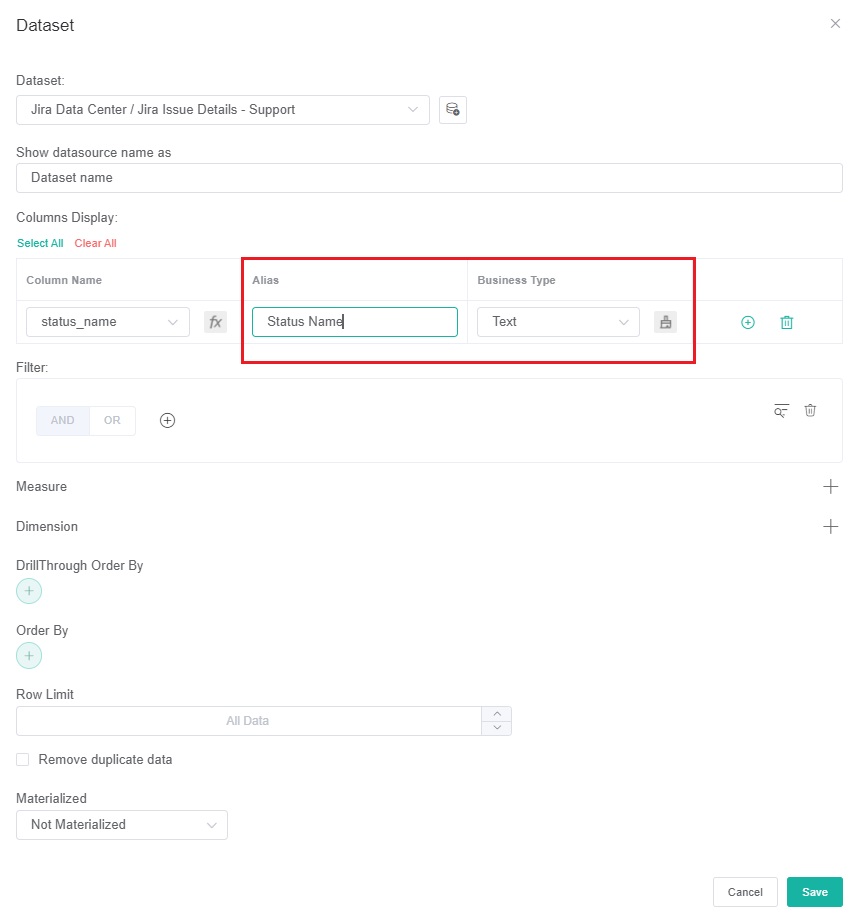Click the Select All link

pyautogui.click(x=40, y=243)
